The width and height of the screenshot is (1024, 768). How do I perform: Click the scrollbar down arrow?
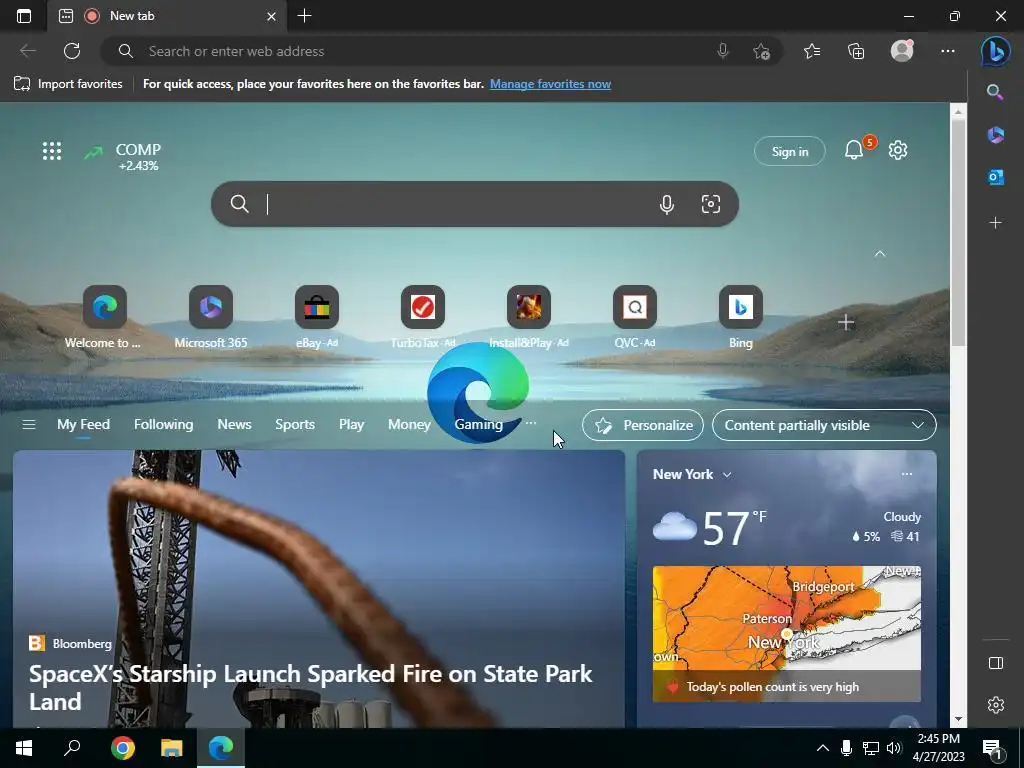[958, 720]
